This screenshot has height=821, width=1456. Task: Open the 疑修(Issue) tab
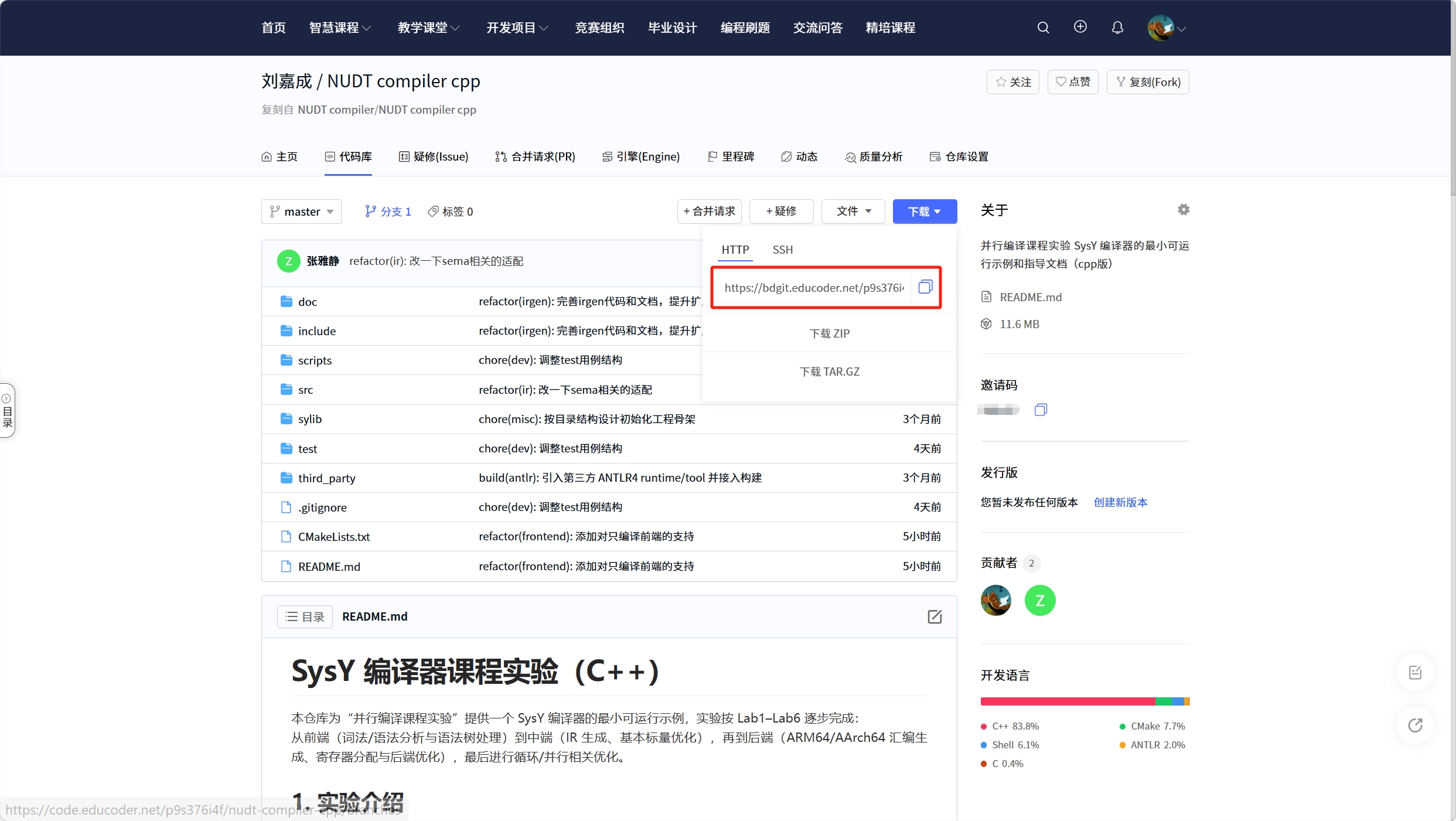(x=434, y=156)
